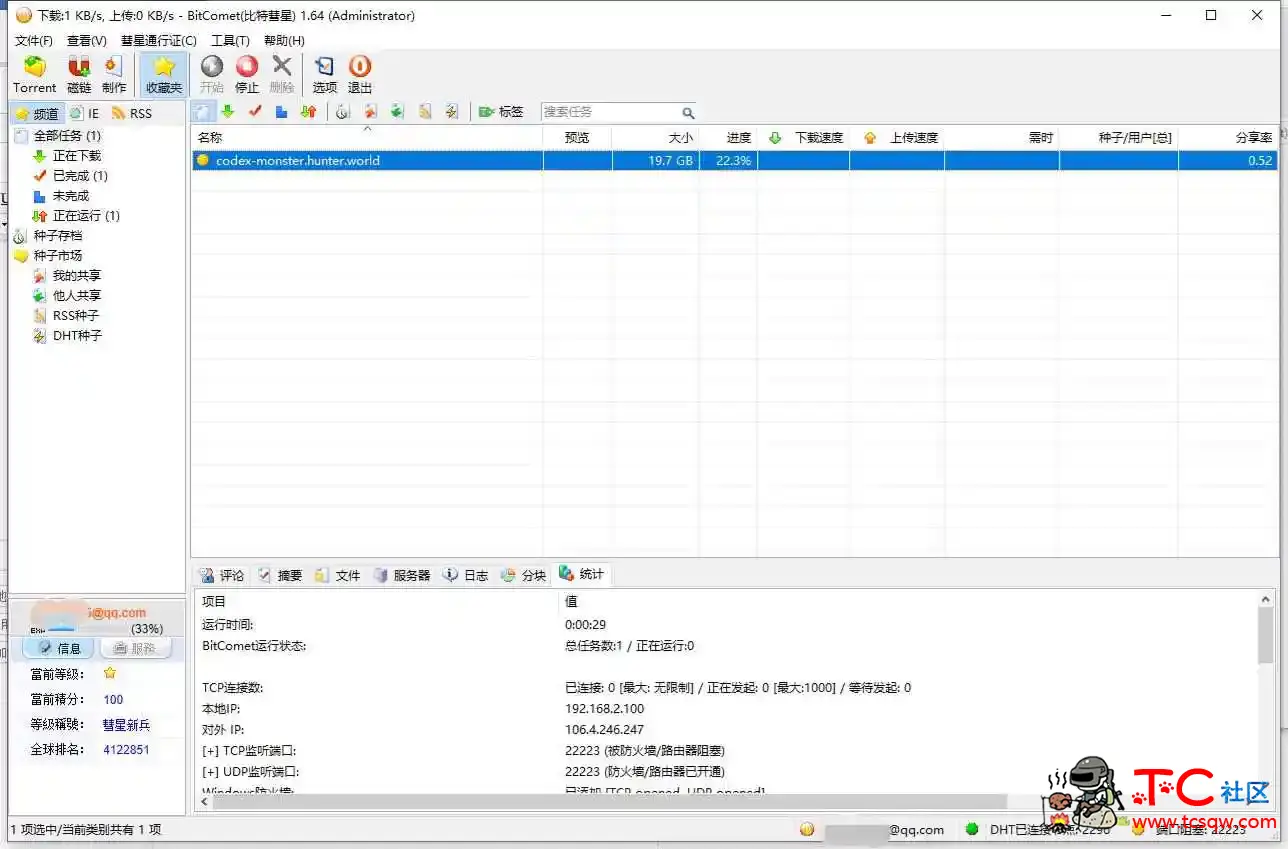
Task: Click the blue incomplete filter icon
Action: click(282, 112)
